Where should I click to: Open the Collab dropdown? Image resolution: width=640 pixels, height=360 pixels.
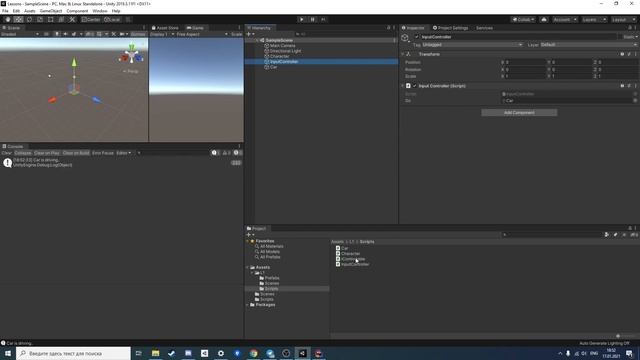point(523,19)
